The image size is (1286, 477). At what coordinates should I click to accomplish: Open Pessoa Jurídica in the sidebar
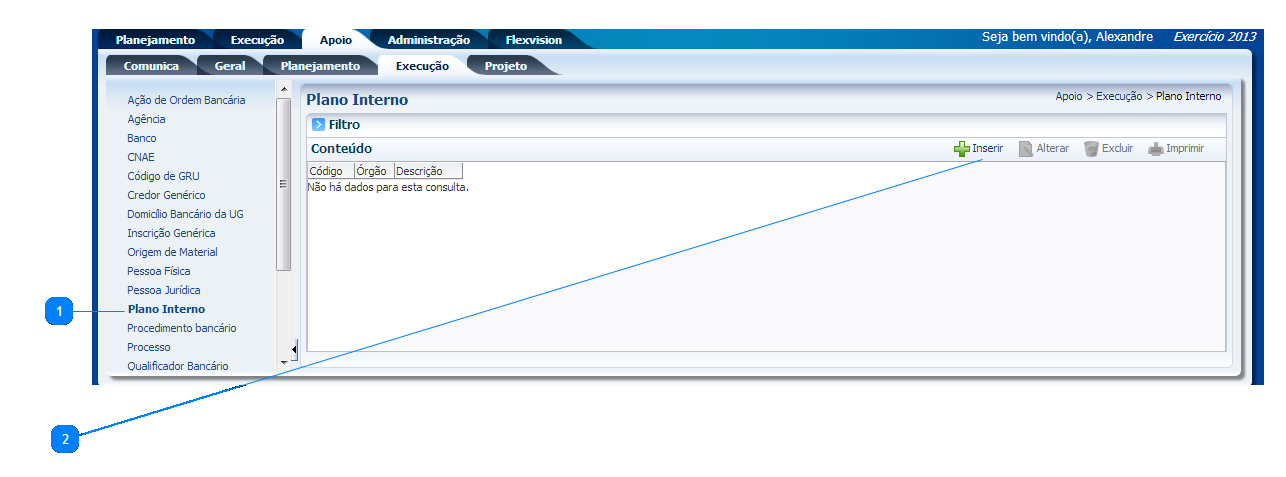(x=163, y=290)
